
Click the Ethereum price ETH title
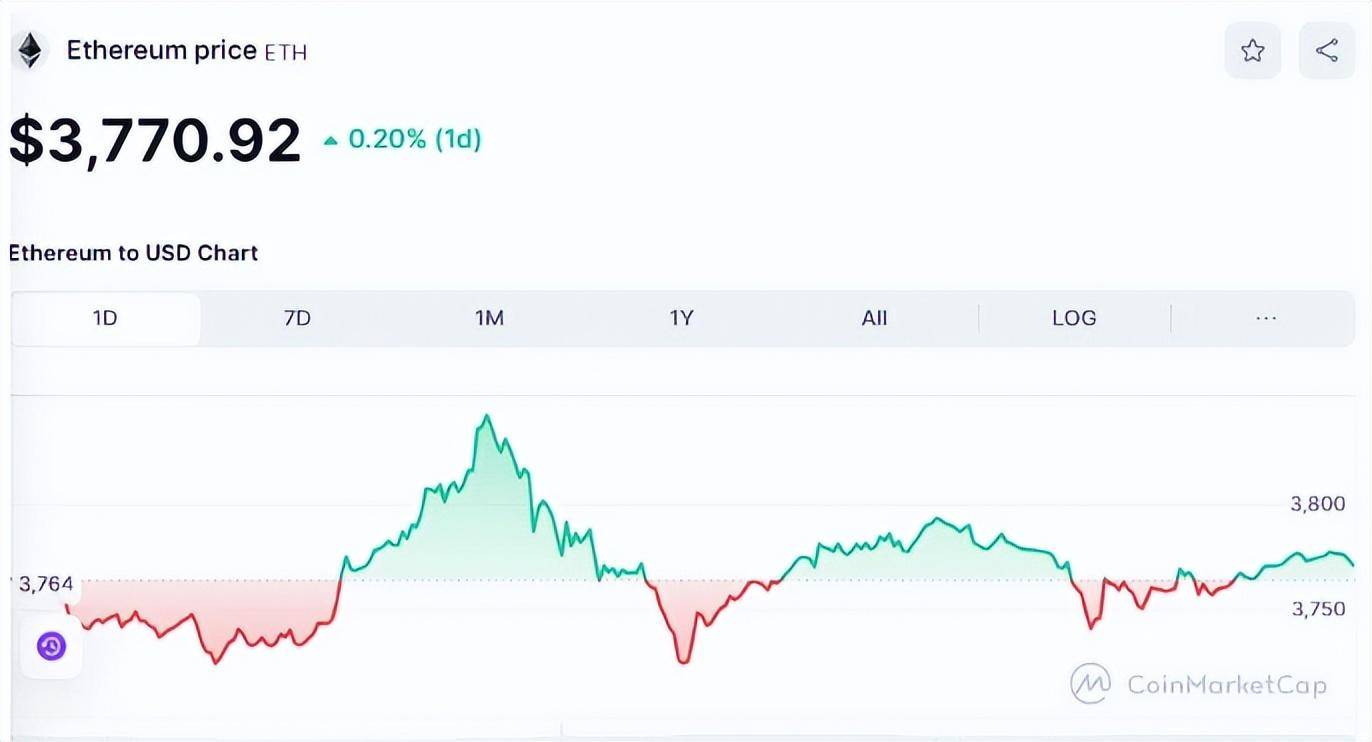click(186, 51)
